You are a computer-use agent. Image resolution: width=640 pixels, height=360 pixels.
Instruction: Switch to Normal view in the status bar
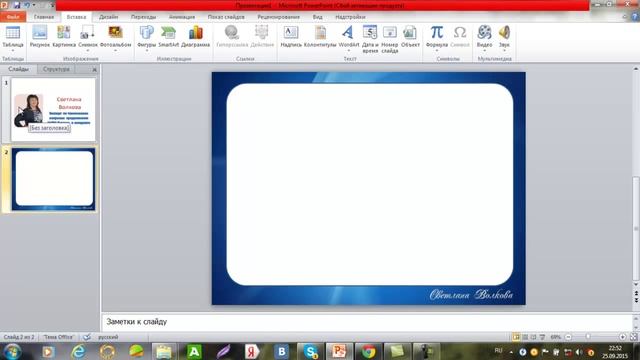click(516, 337)
